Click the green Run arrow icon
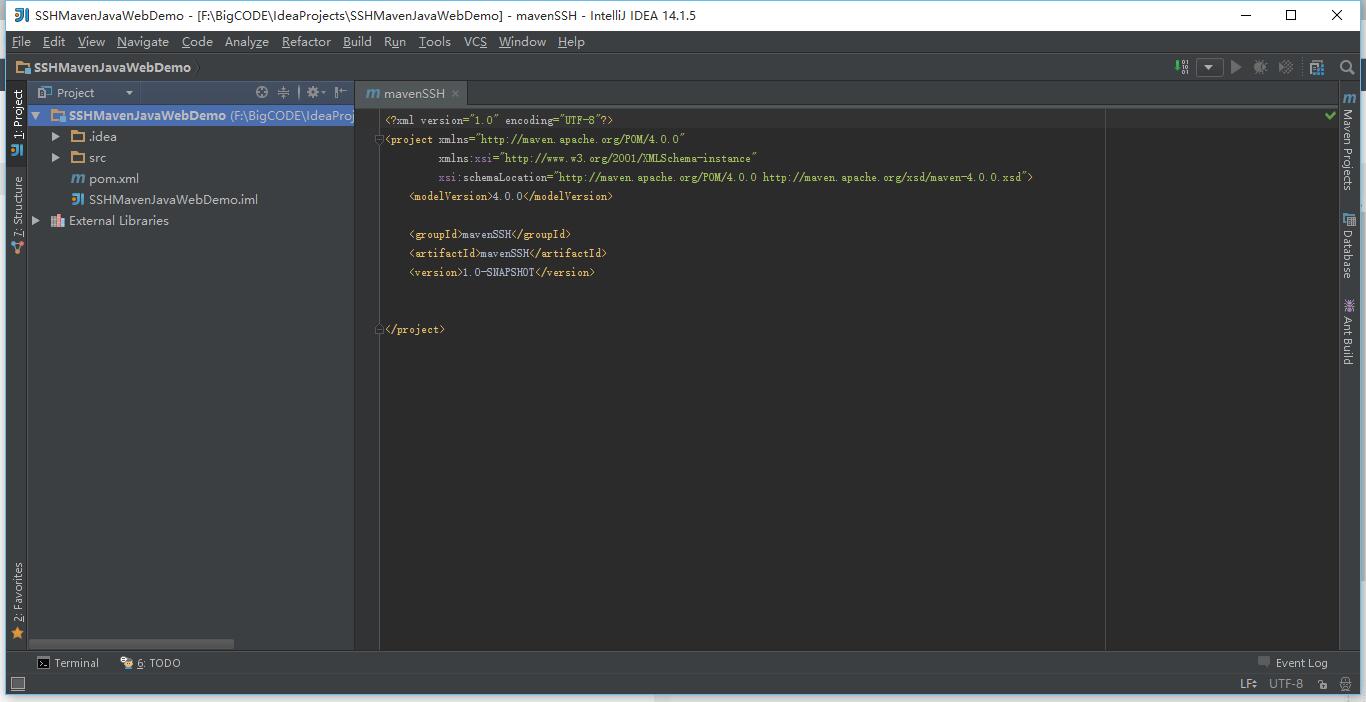 1236,67
